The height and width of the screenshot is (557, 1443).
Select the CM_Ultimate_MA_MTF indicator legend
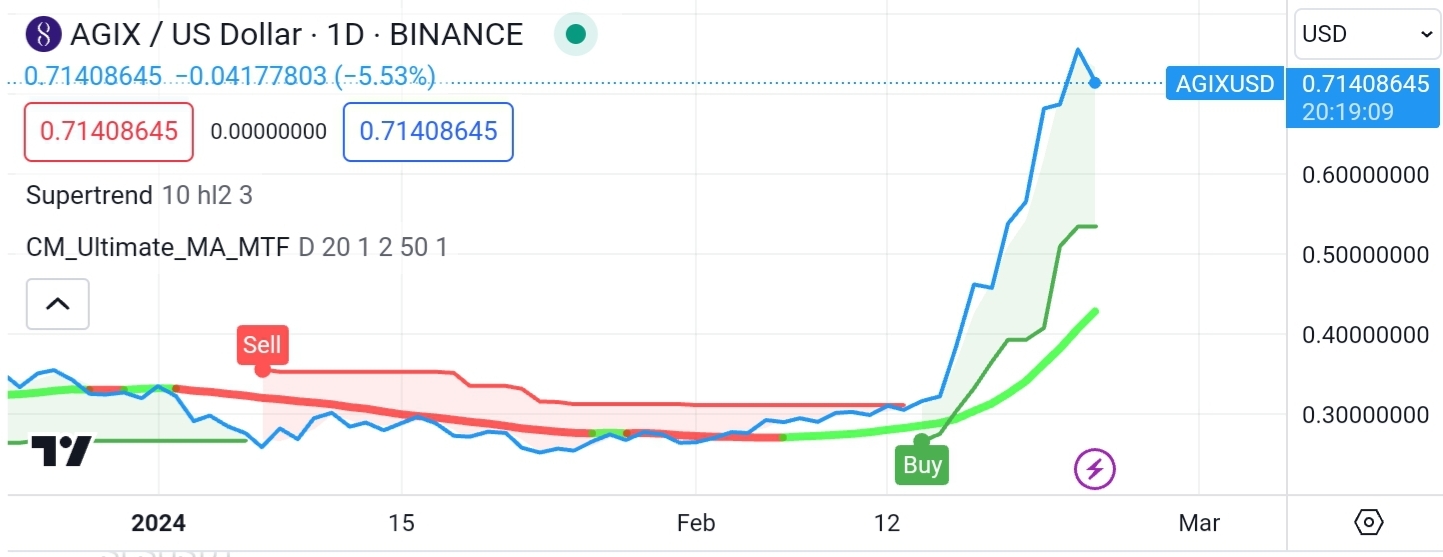(236, 247)
